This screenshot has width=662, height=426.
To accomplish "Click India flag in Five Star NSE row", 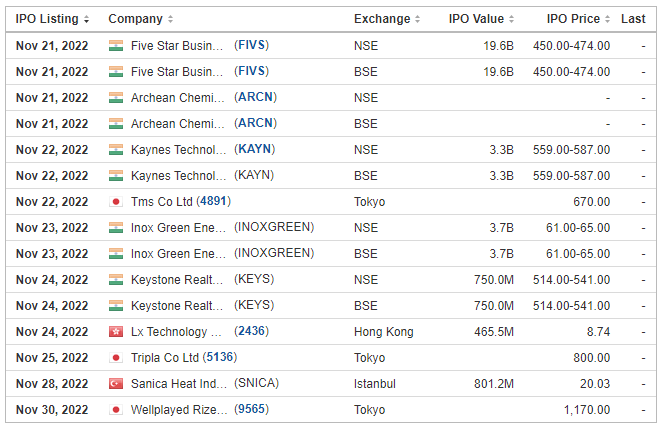I will point(116,46).
